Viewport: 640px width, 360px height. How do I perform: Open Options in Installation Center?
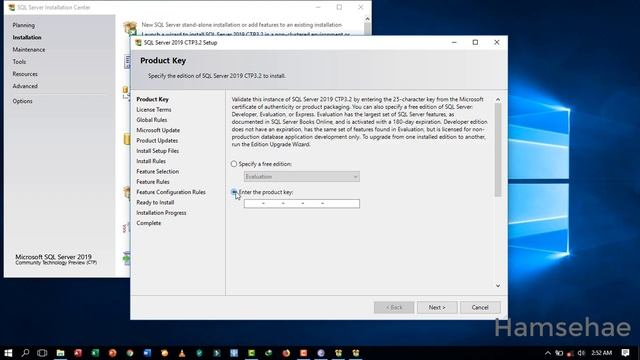click(x=22, y=101)
